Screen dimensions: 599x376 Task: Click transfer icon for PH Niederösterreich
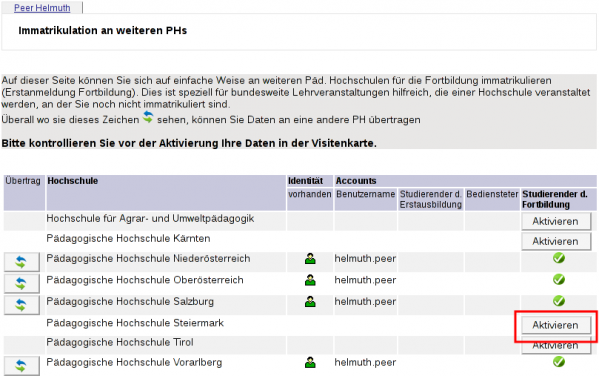[22, 262]
